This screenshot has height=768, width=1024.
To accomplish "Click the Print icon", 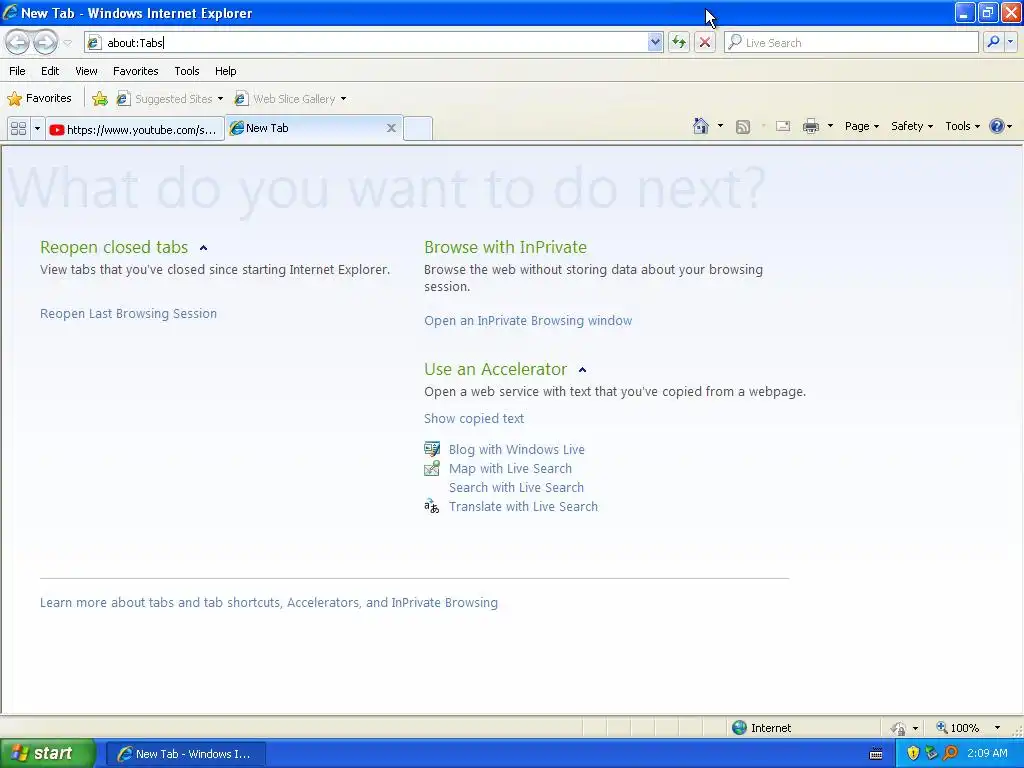I will [810, 126].
